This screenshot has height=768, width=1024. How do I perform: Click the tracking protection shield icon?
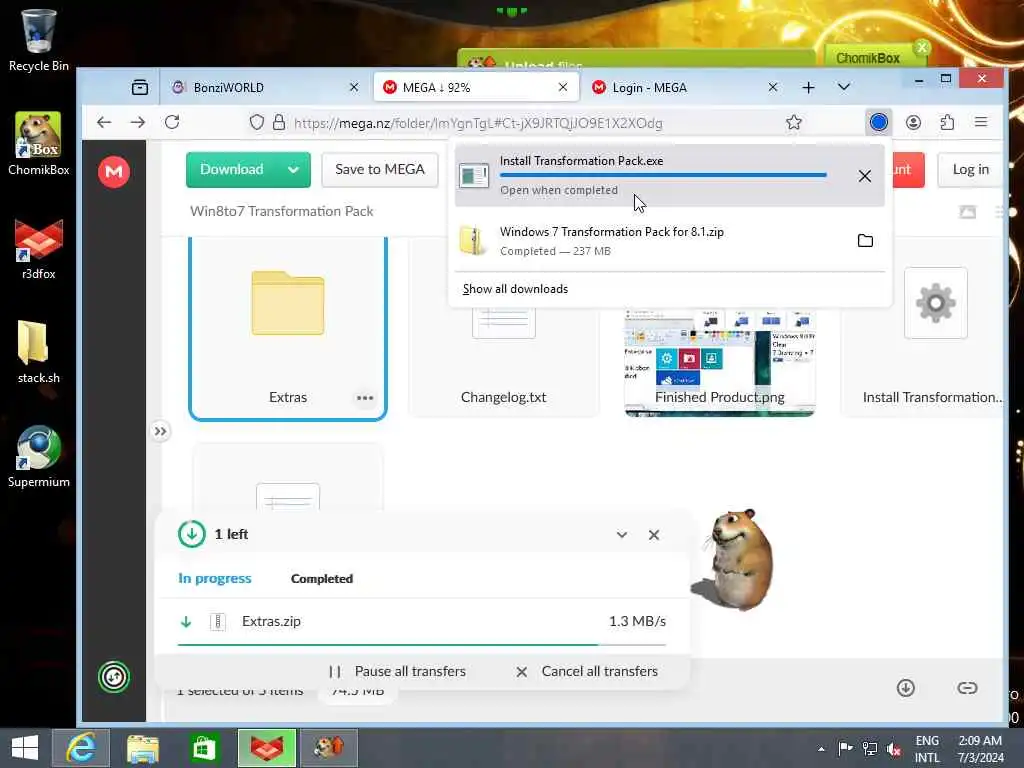tap(257, 122)
